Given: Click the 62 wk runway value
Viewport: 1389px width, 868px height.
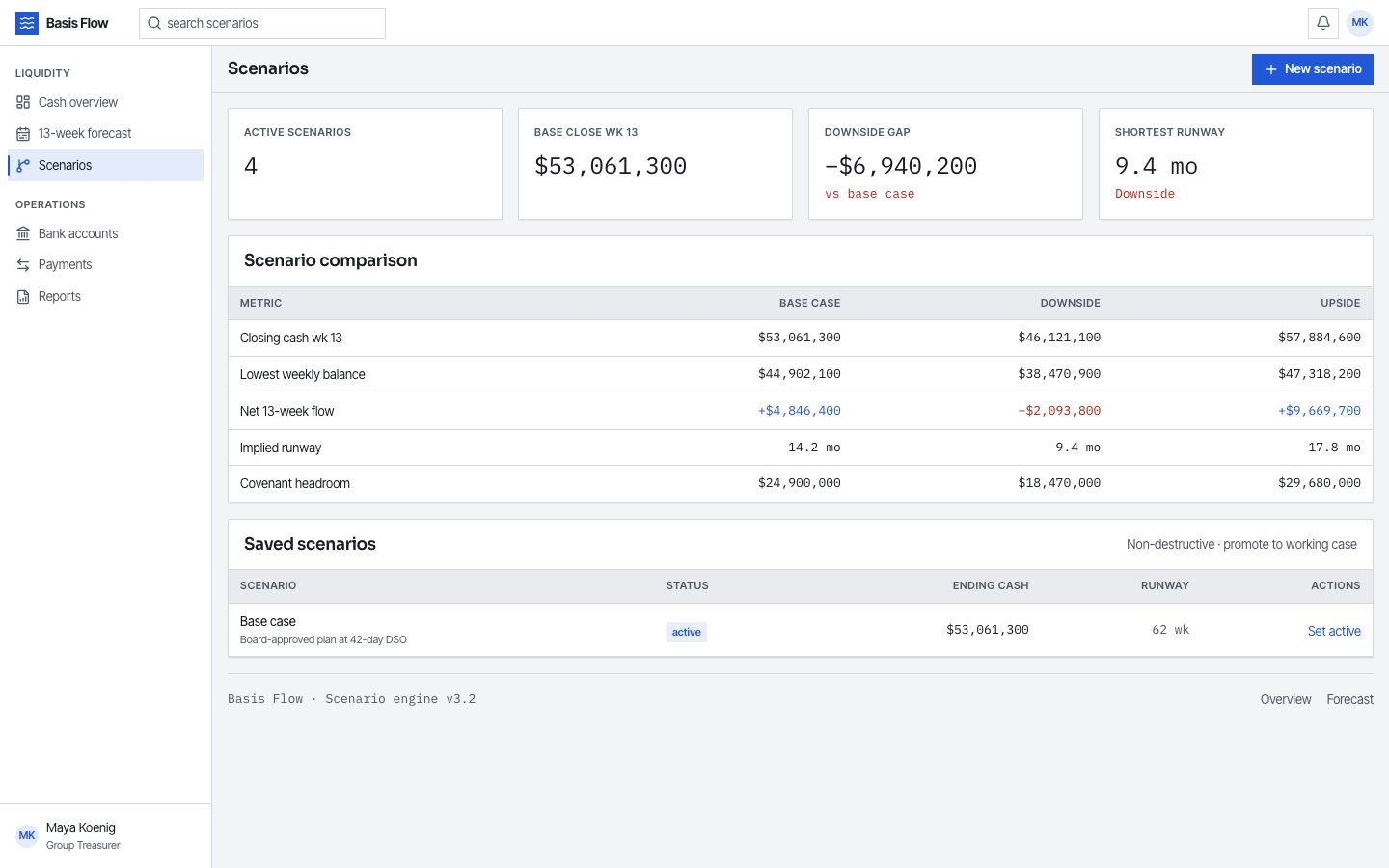Looking at the screenshot, I should [1170, 630].
